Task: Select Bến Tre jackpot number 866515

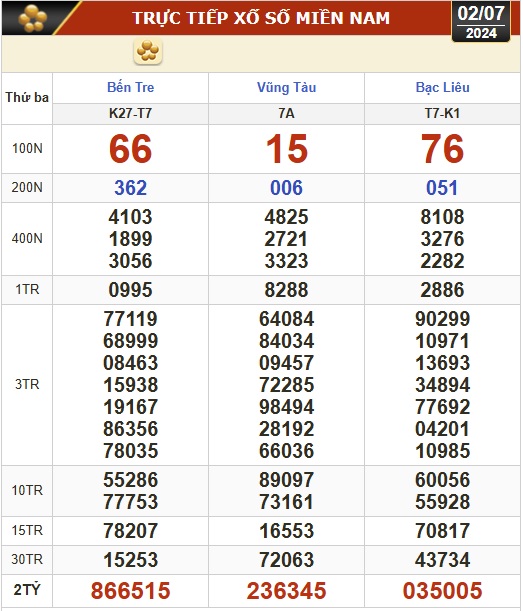Action: click(x=131, y=590)
